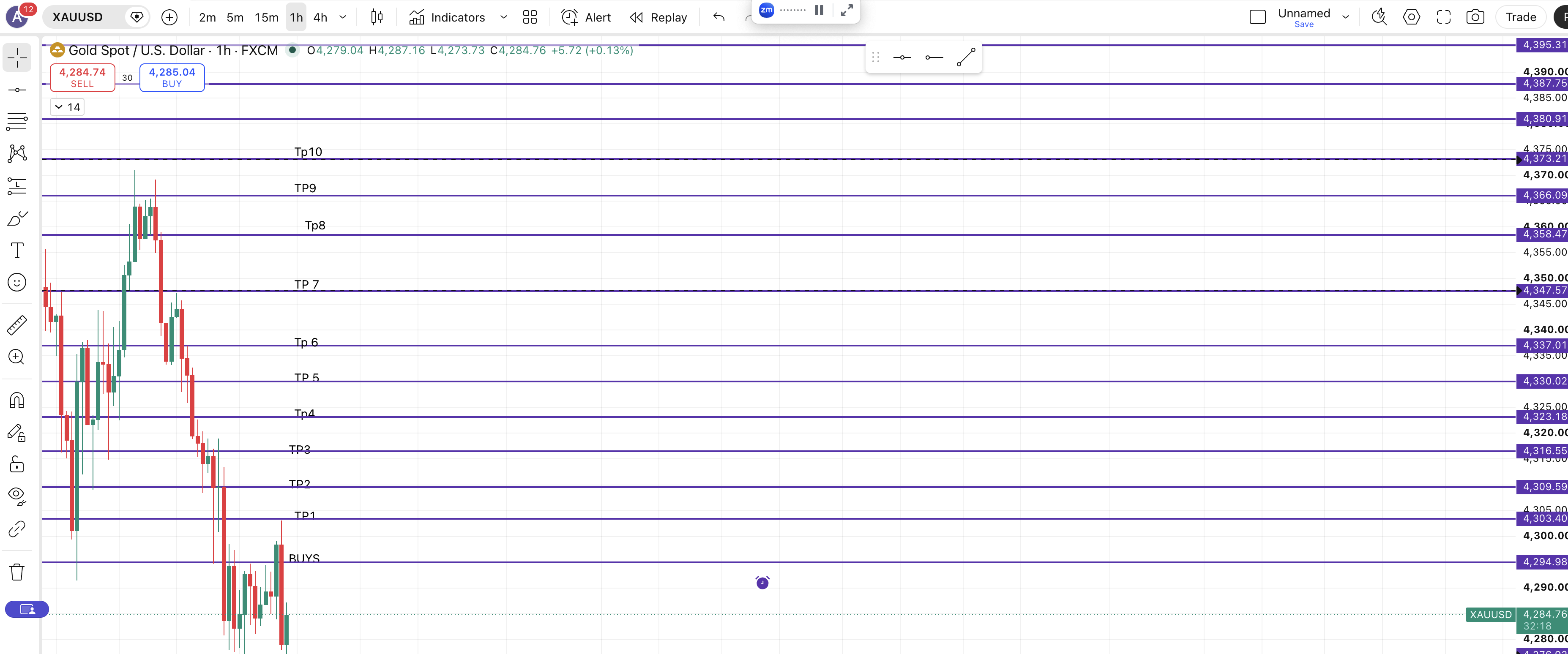Open the Indicators dialog

click(448, 17)
